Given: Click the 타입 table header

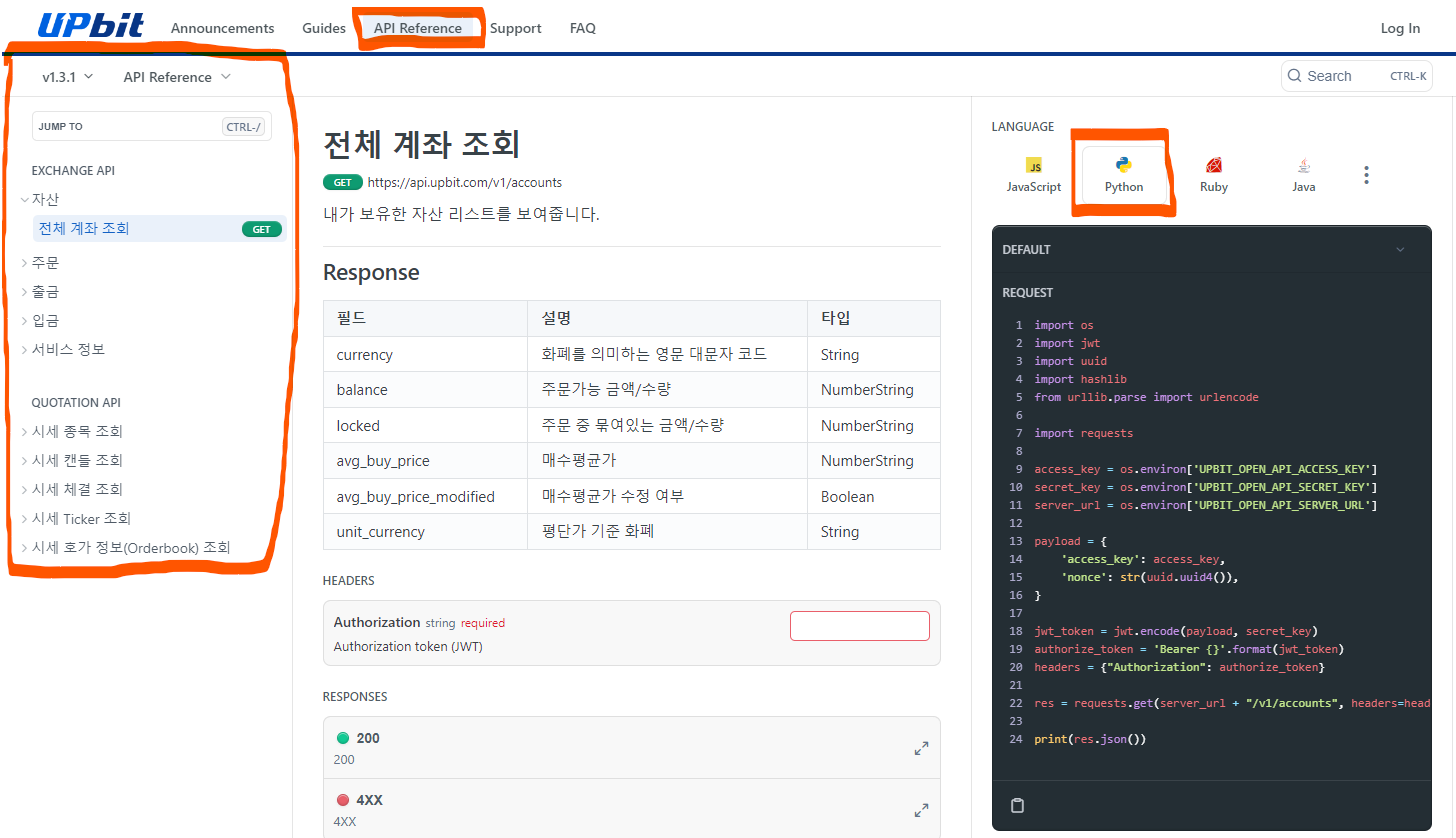Looking at the screenshot, I should 874,319.
